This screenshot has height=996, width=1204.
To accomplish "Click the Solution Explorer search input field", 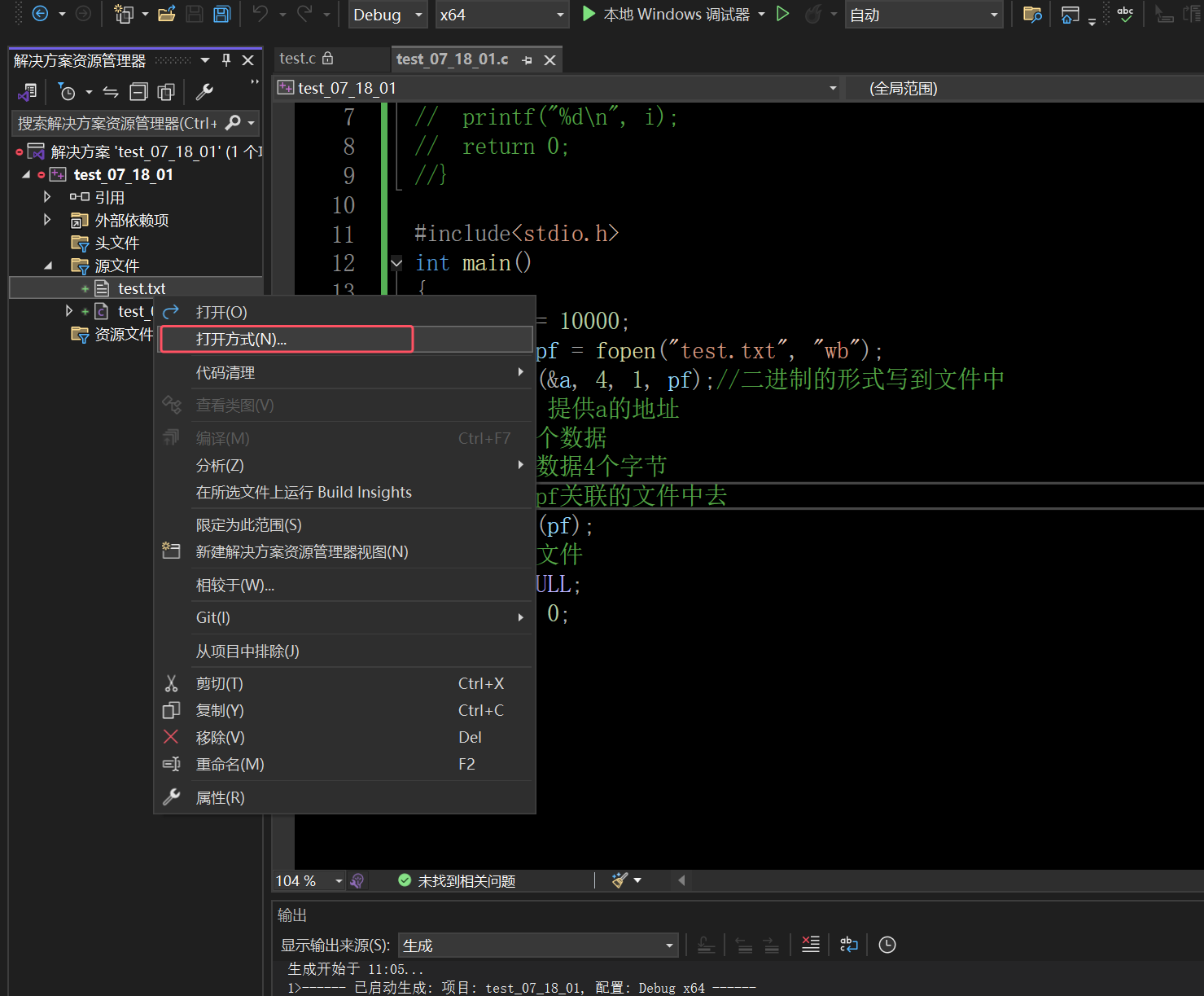I will point(118,123).
